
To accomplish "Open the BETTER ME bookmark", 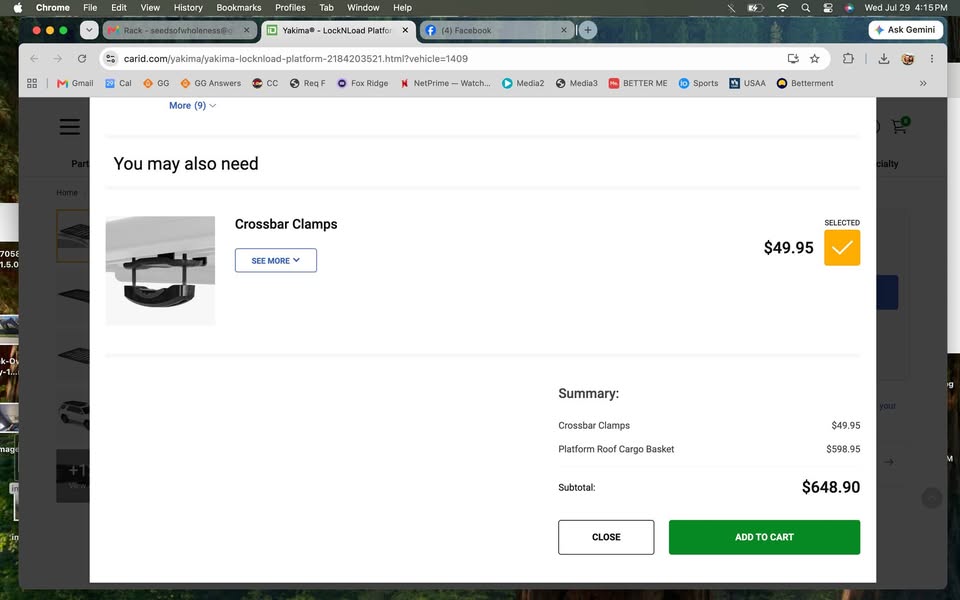I will tap(638, 83).
